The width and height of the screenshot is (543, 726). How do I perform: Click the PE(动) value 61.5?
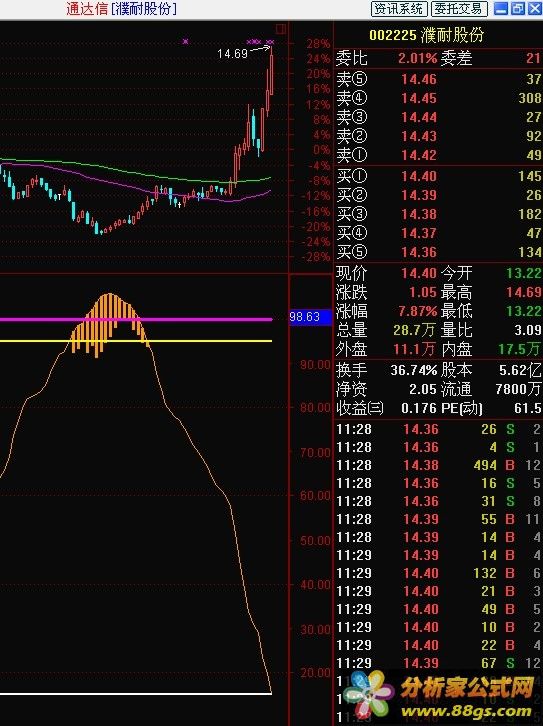pyautogui.click(x=527, y=408)
